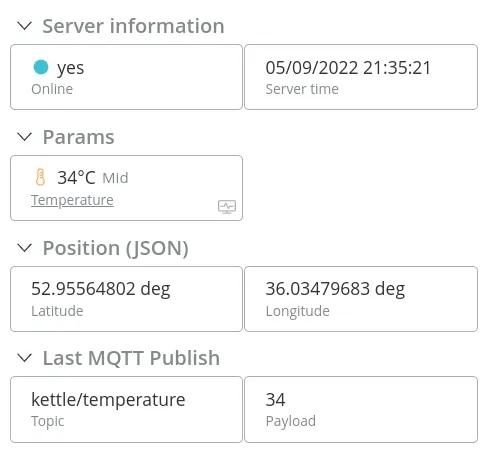This screenshot has height=461, width=501.
Task: Click the orange thermometer icon
Action: 40,177
